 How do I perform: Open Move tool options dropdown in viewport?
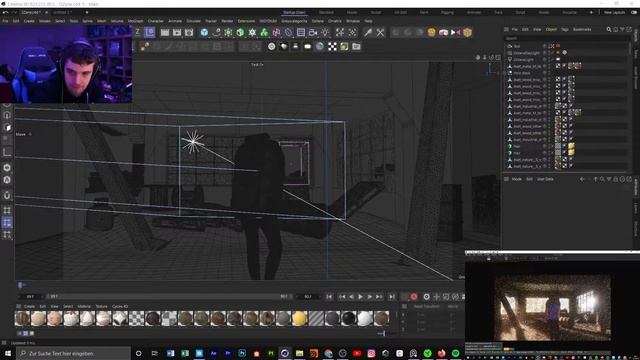(x=30, y=134)
